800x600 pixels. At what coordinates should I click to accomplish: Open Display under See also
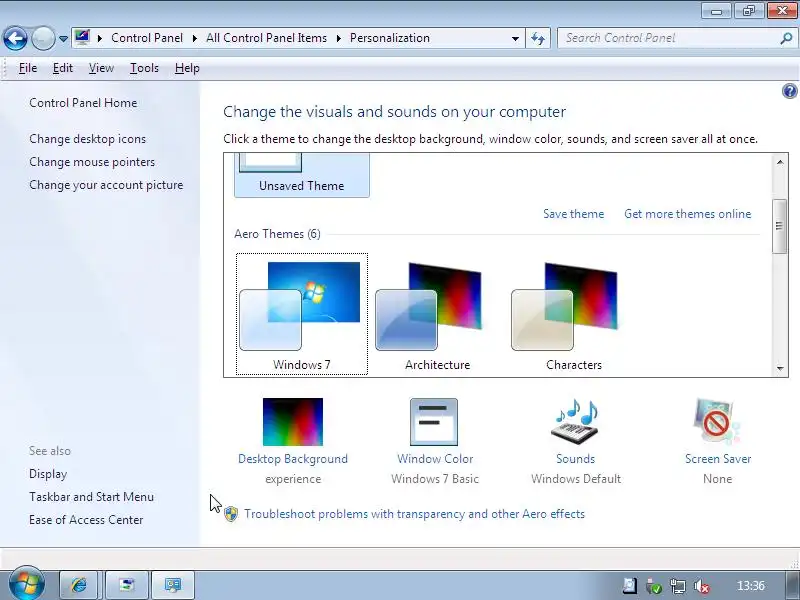click(x=48, y=474)
